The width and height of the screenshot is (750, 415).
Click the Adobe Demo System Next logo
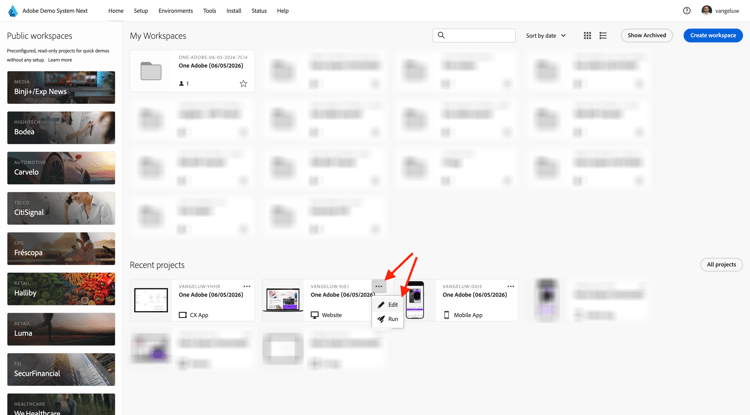pyautogui.click(x=13, y=11)
